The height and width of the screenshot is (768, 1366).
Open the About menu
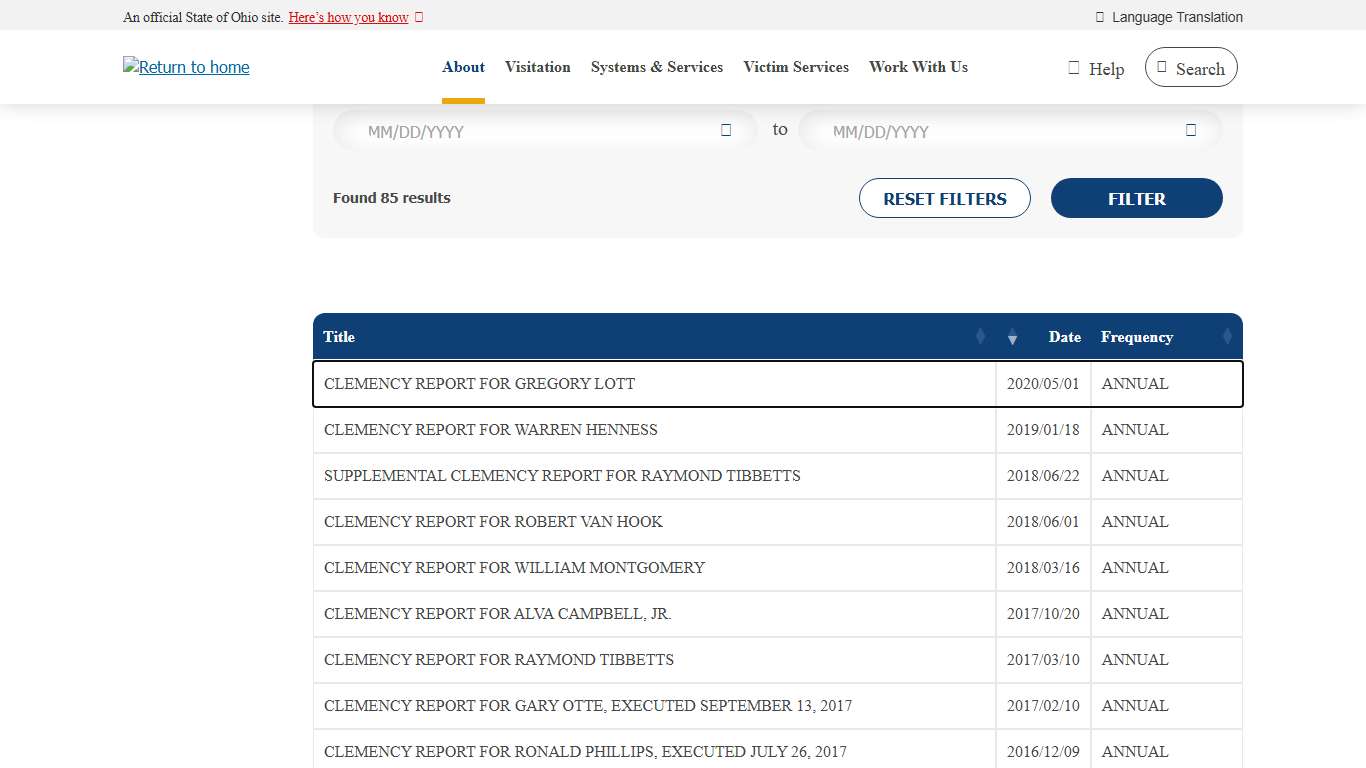[x=463, y=67]
